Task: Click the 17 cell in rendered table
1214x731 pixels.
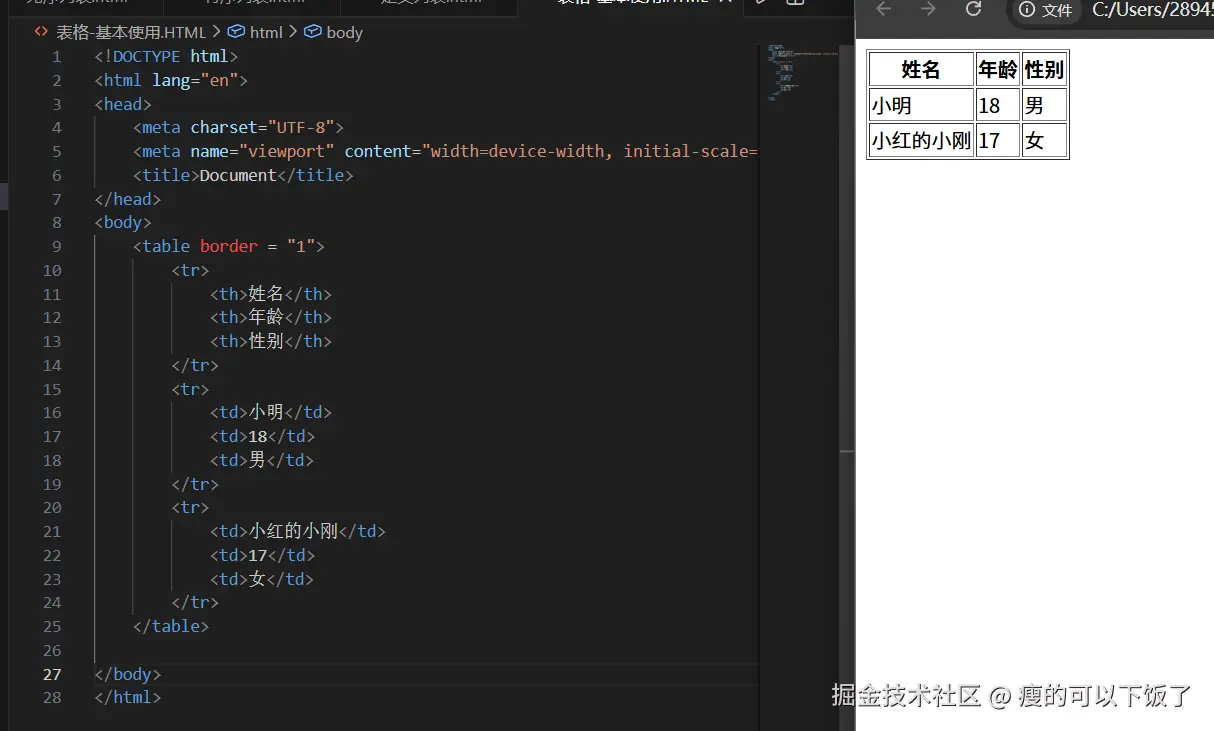Action: pyautogui.click(x=998, y=140)
